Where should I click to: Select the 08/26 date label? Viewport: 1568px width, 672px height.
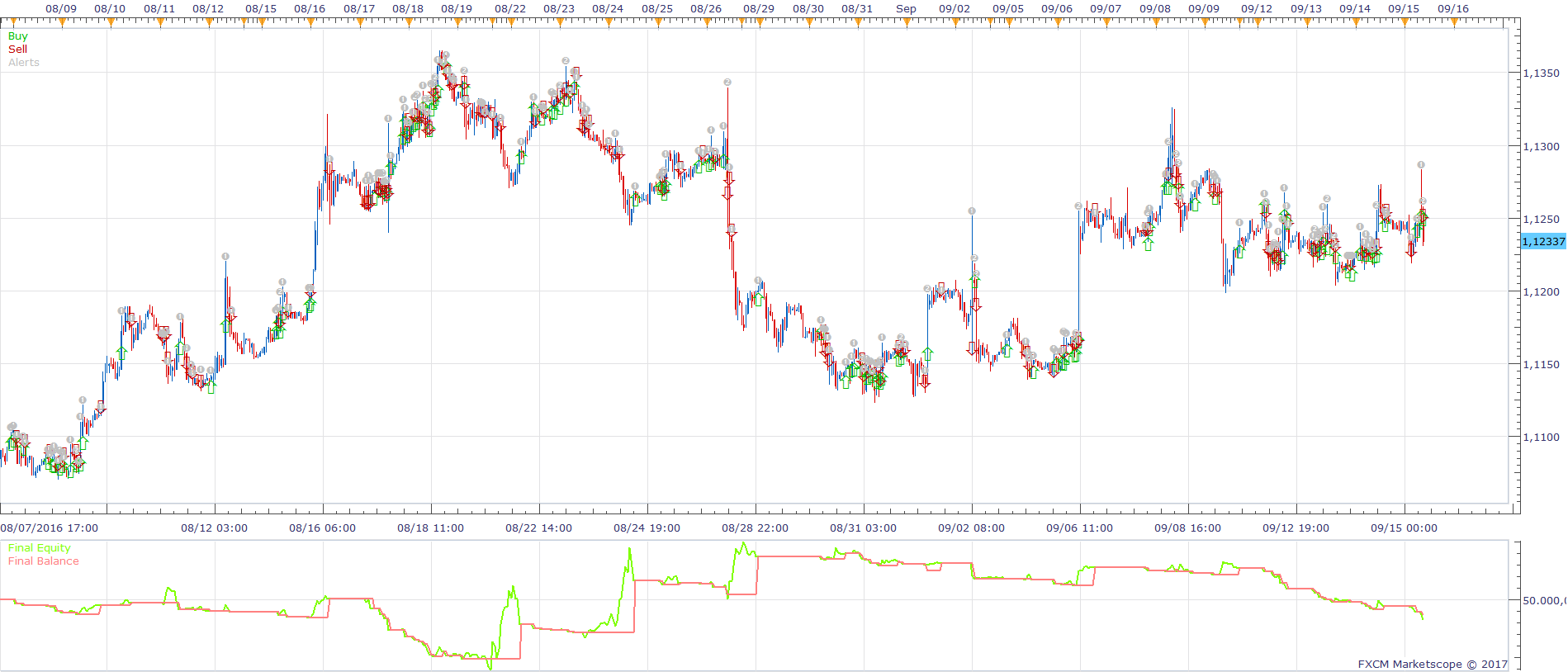tap(706, 9)
